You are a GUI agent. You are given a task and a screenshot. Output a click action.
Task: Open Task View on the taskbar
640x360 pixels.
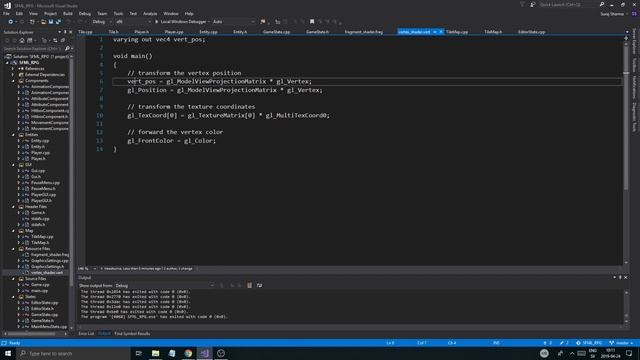tap(138, 353)
